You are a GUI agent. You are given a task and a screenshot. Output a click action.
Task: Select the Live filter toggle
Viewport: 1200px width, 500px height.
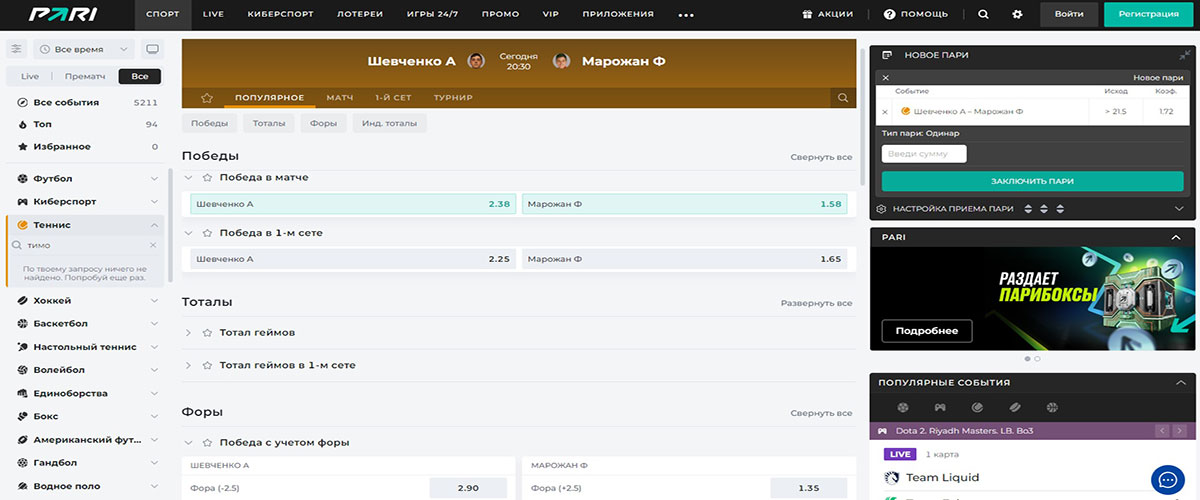(x=30, y=76)
